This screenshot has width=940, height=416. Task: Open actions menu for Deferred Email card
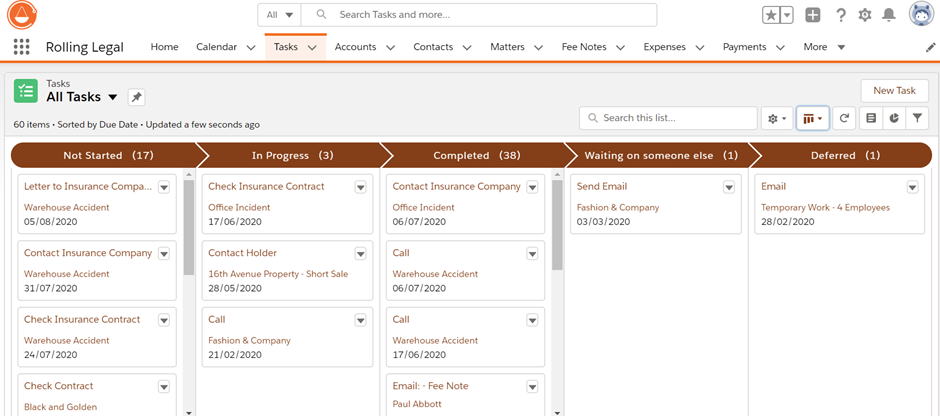click(912, 188)
